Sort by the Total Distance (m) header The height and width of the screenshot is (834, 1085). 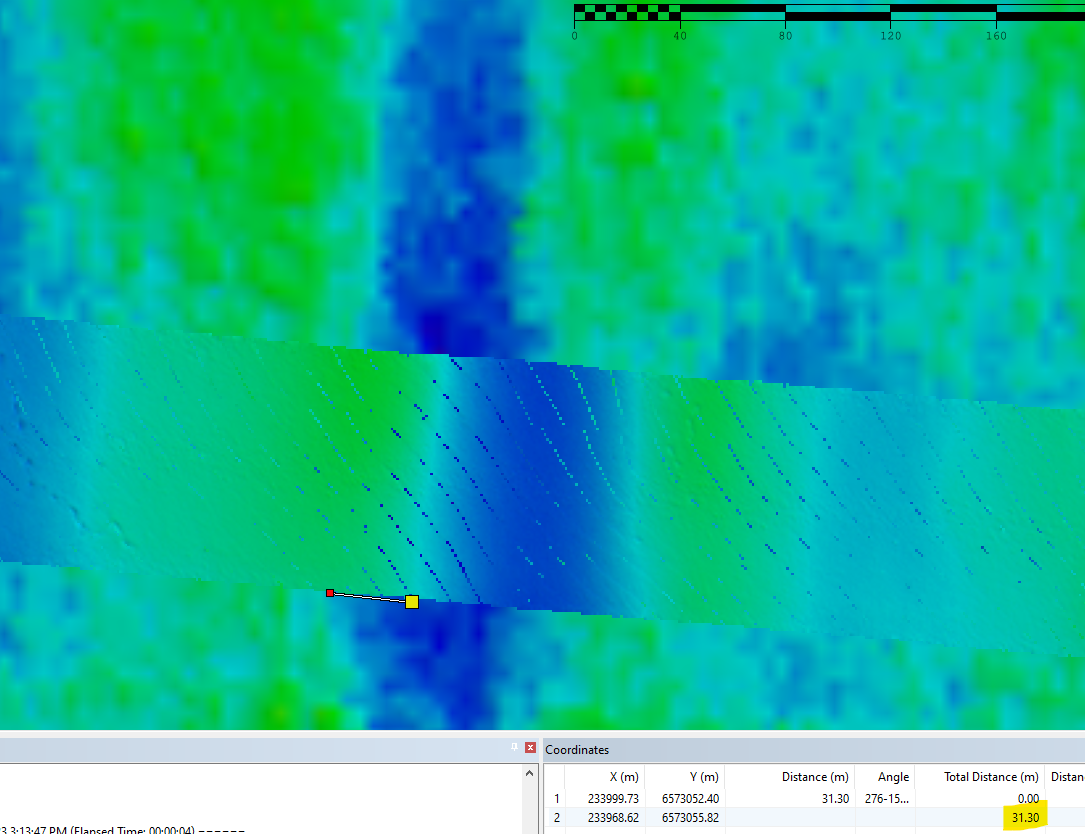click(990, 776)
